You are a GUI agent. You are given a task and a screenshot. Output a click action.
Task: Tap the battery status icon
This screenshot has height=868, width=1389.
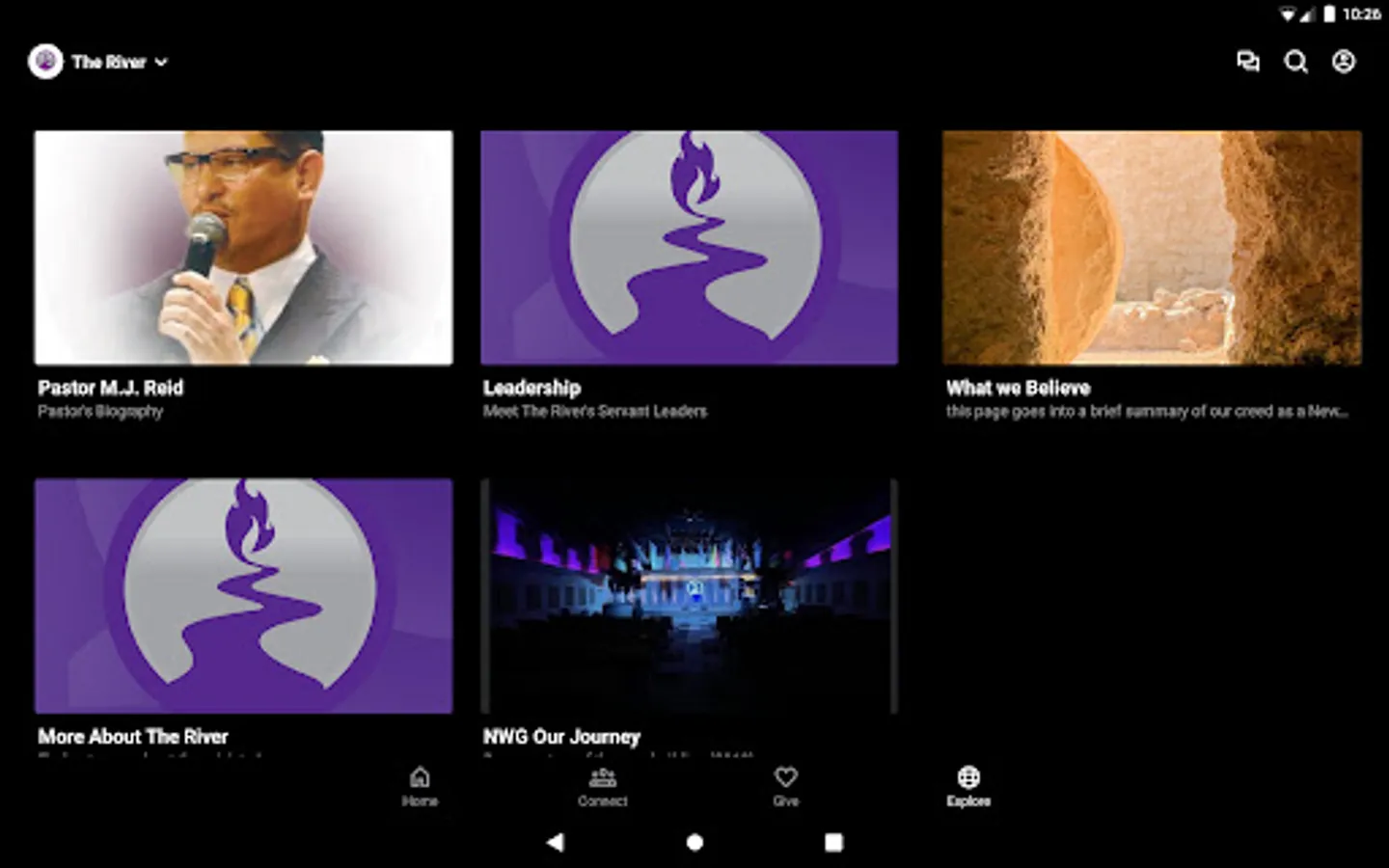(x=1329, y=14)
